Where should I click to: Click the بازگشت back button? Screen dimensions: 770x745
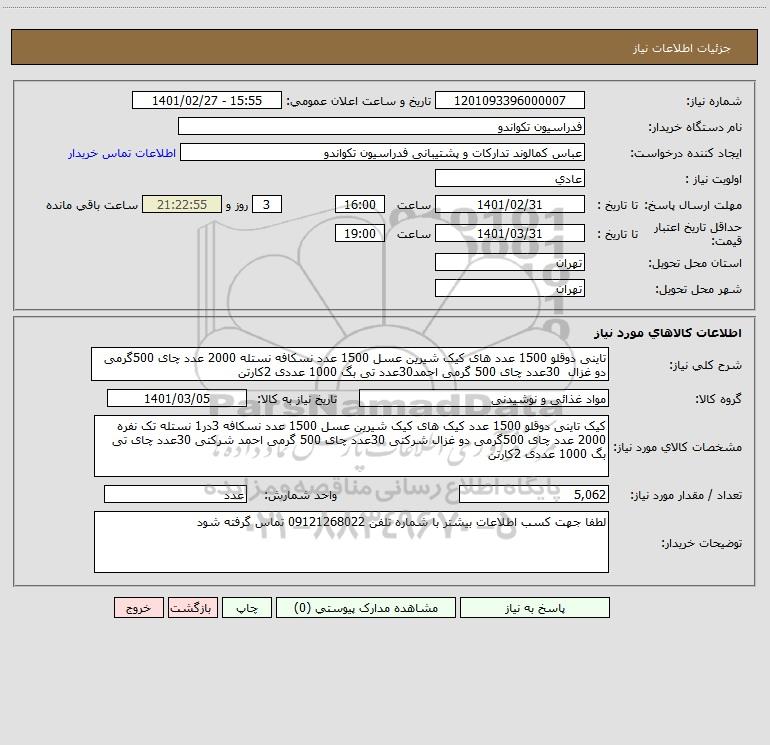click(x=192, y=607)
